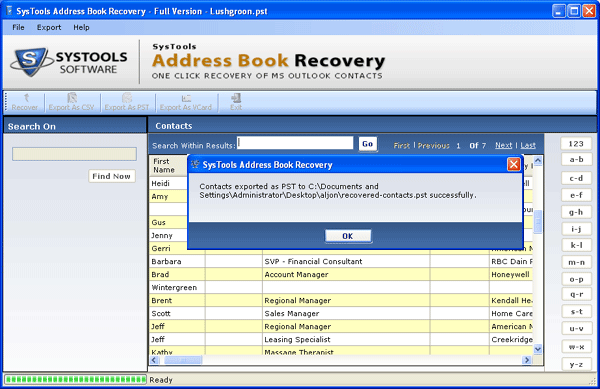The height and width of the screenshot is (389, 600).
Task: Click the Home Care company cell
Action: (x=512, y=314)
